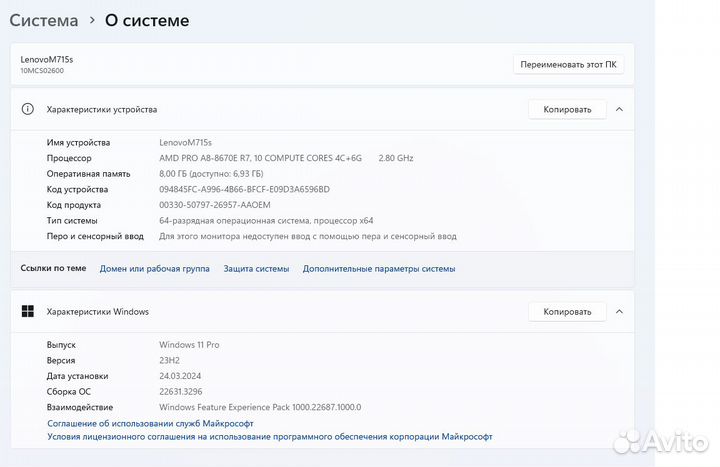
Task: Select pen and touch input description text
Action: tap(308, 236)
